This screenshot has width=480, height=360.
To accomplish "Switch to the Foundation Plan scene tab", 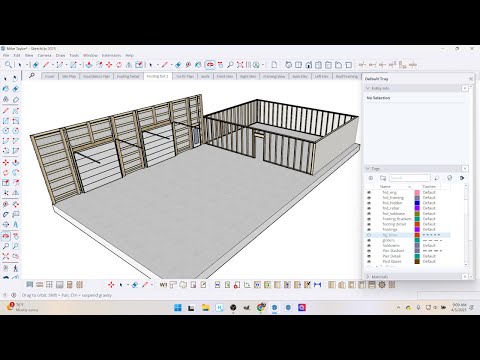I will click(96, 76).
